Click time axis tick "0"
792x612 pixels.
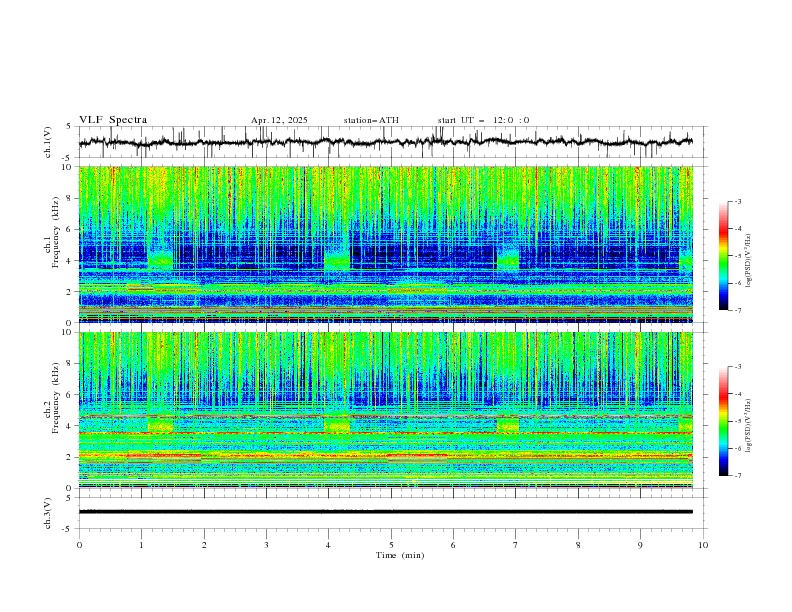point(79,545)
